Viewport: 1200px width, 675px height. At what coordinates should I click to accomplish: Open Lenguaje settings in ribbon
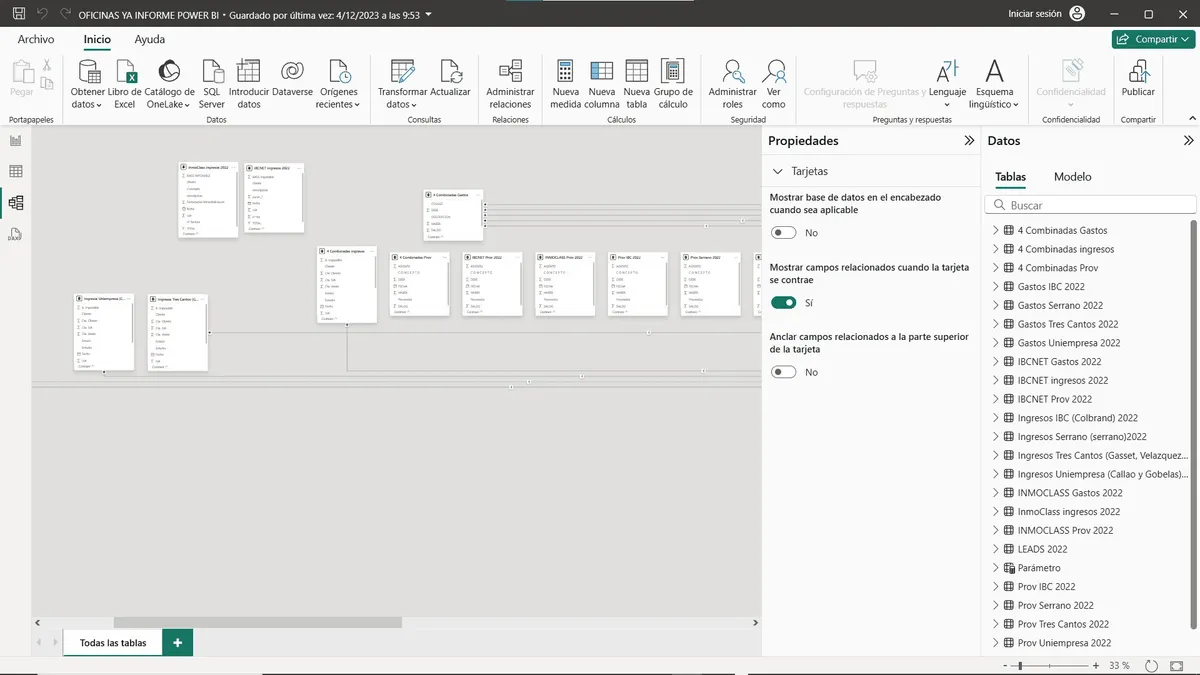click(947, 85)
